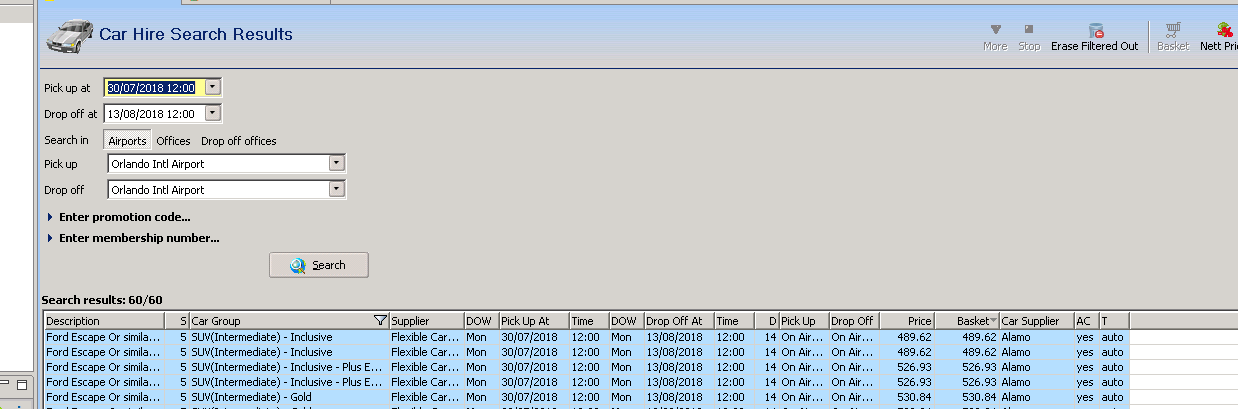Viewport: 1238px width, 409px height.
Task: Click the More toolbar icon
Action: 995,30
